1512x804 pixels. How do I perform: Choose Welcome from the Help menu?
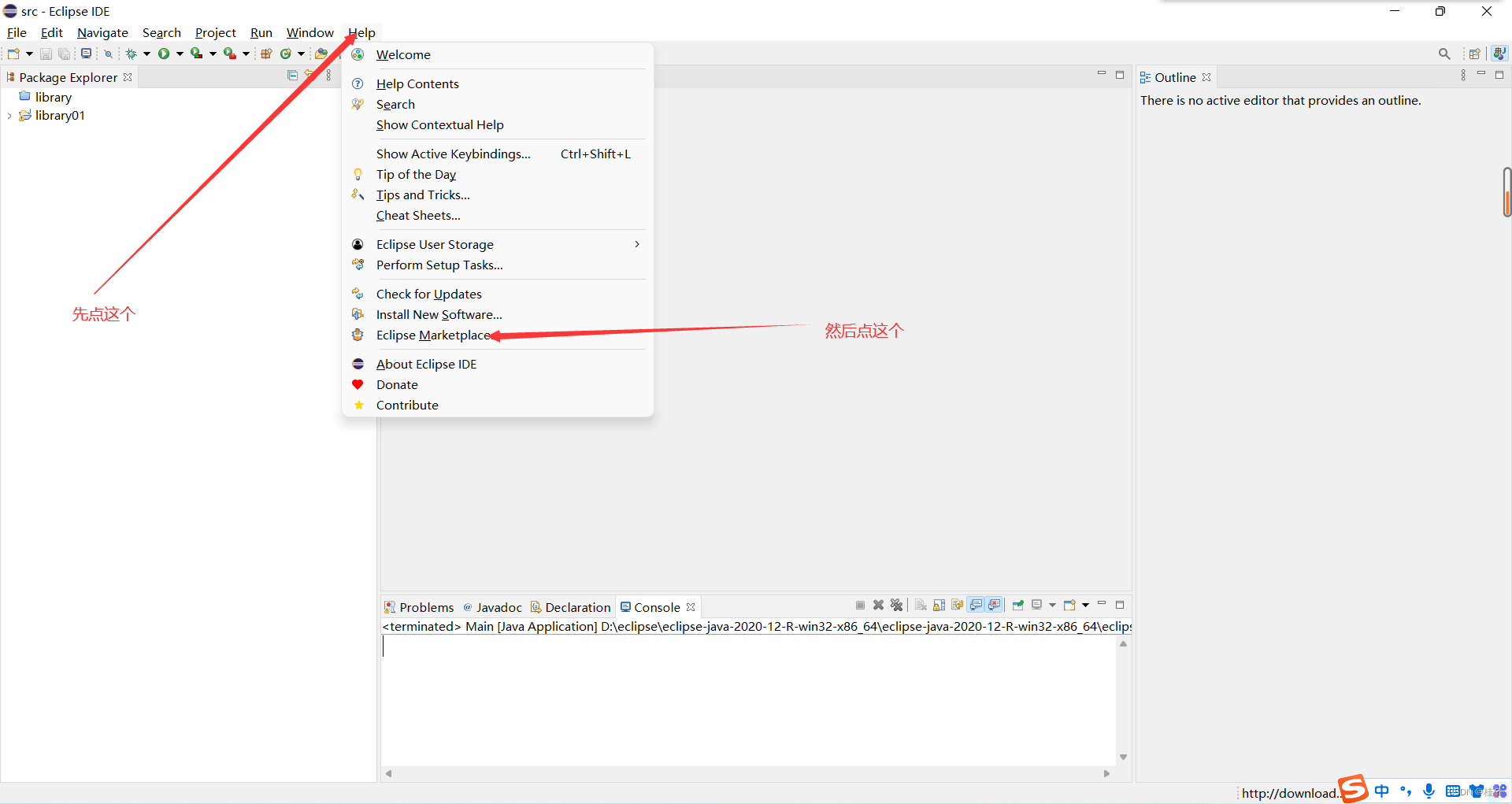pos(497,54)
